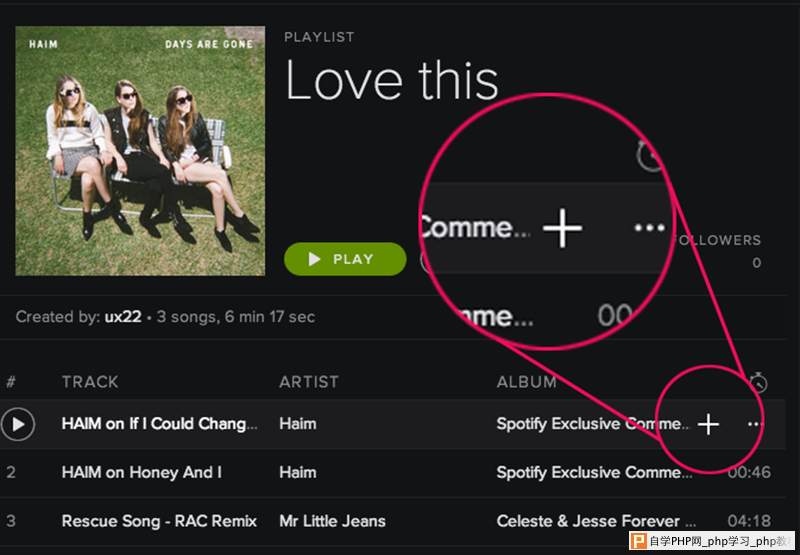
Task: Sort by duration using the clock icon
Action: tap(758, 382)
